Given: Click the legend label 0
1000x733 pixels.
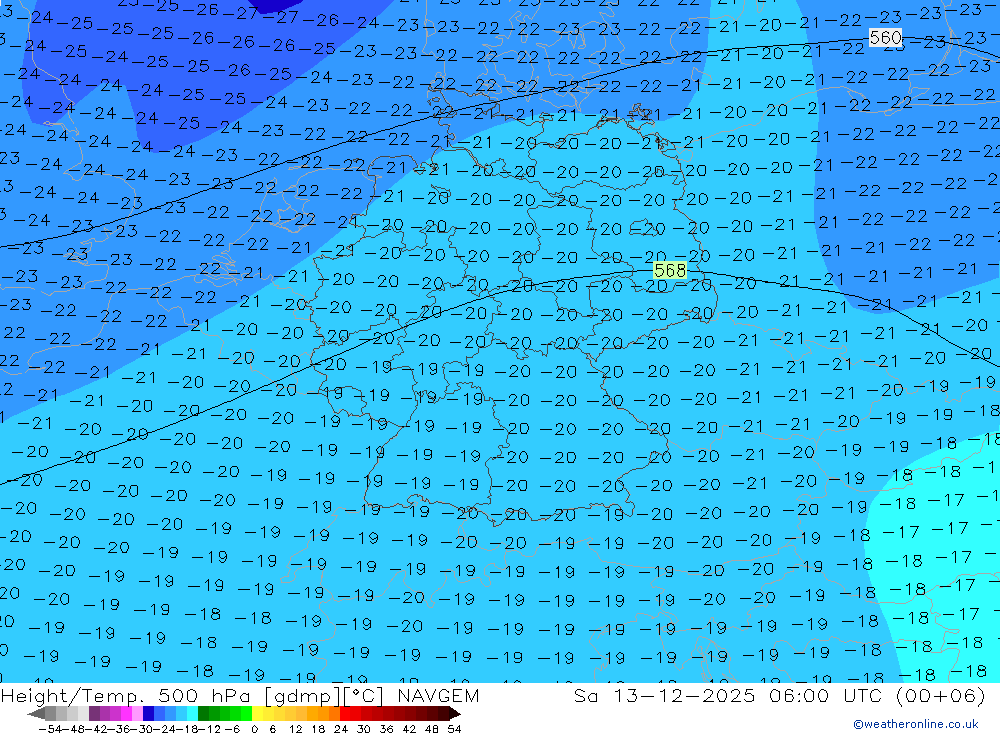Looking at the screenshot, I should [254, 729].
